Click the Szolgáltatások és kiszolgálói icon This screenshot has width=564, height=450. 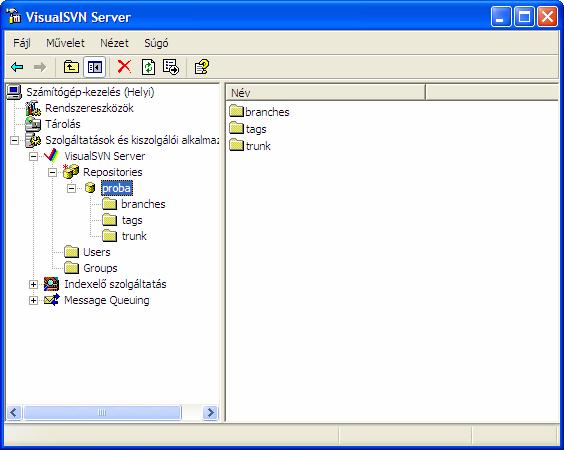click(33, 140)
